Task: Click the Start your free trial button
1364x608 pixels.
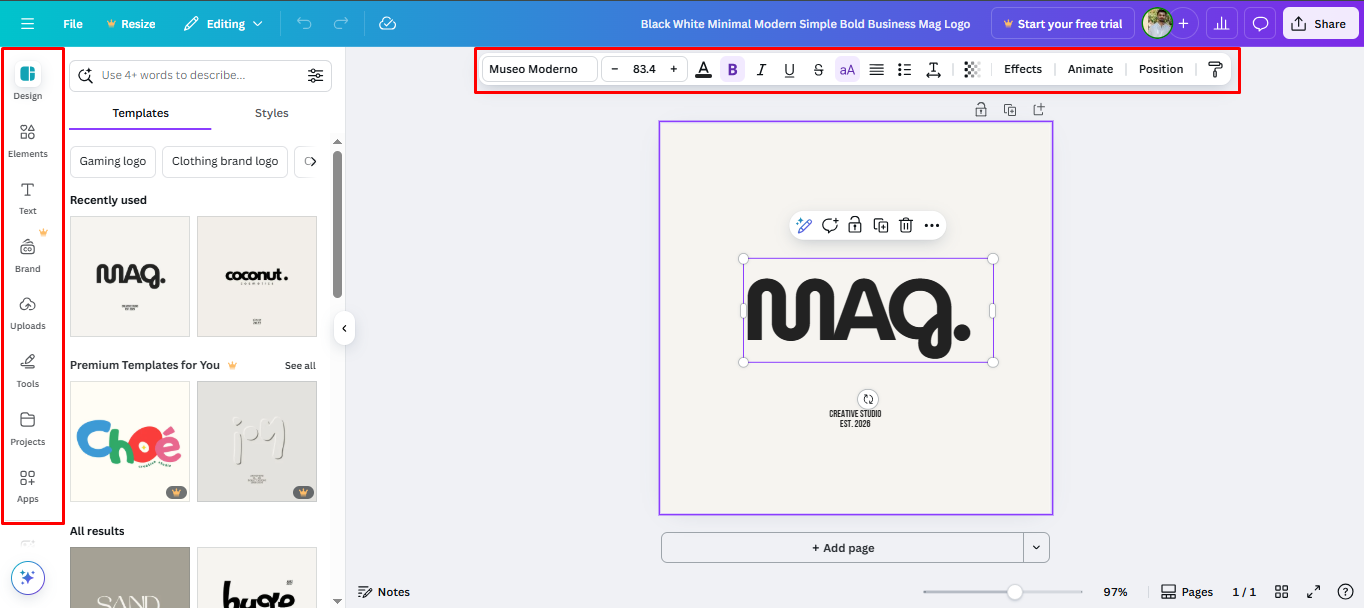Action: click(x=1062, y=22)
